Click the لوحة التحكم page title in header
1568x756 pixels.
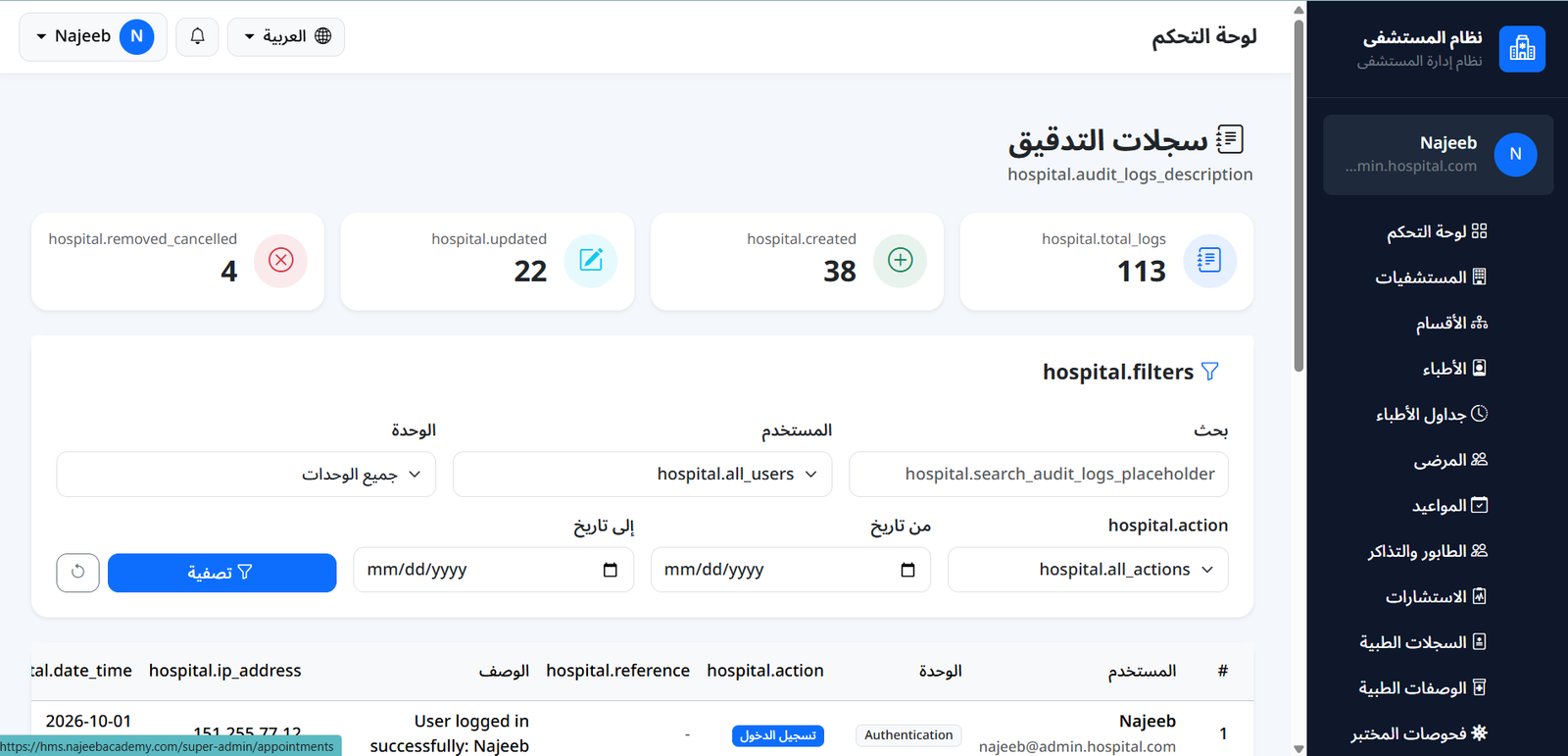(x=1204, y=36)
